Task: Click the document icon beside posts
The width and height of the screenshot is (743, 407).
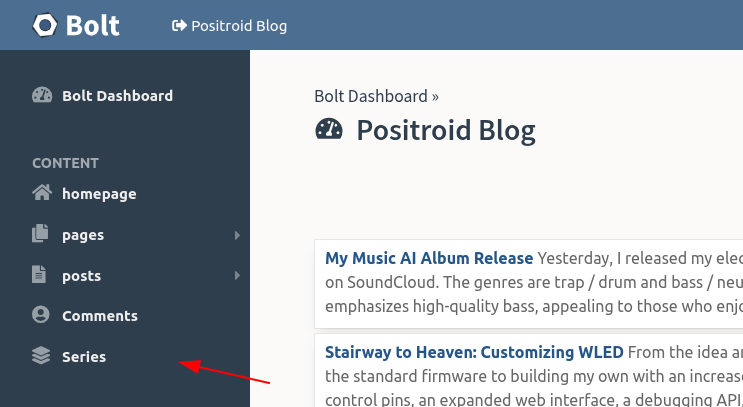Action: tap(39, 275)
